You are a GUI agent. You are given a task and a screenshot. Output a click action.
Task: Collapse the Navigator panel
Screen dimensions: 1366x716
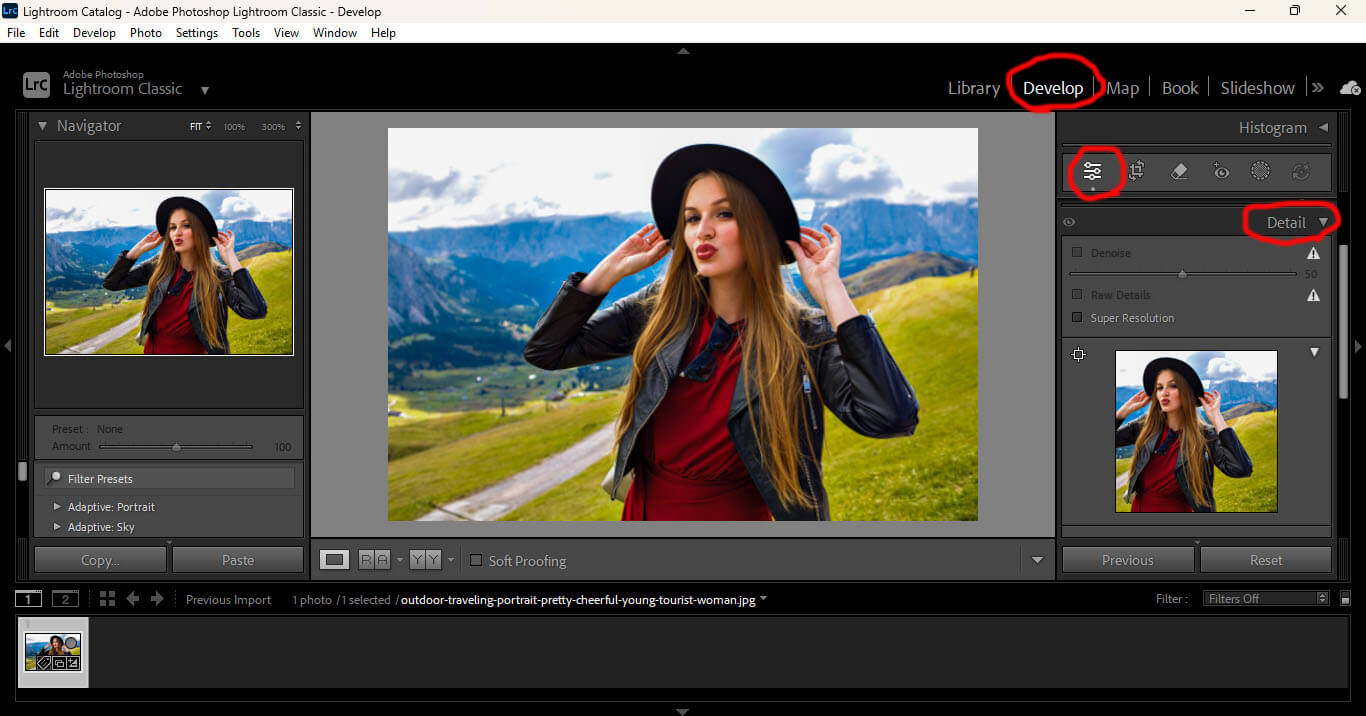click(x=42, y=125)
